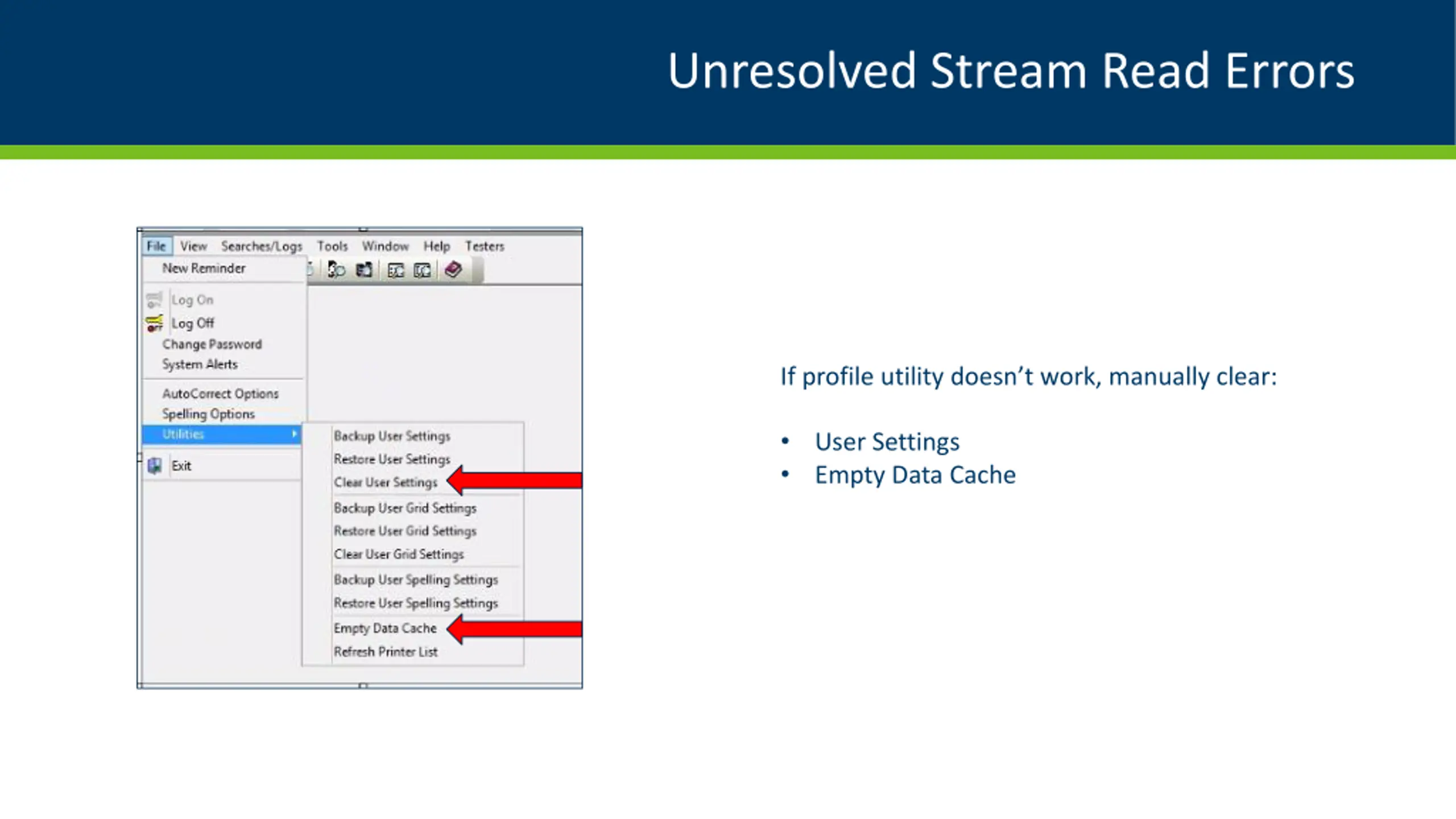
Task: Click the search magnifier toolbar icon
Action: pyautogui.click(x=336, y=270)
